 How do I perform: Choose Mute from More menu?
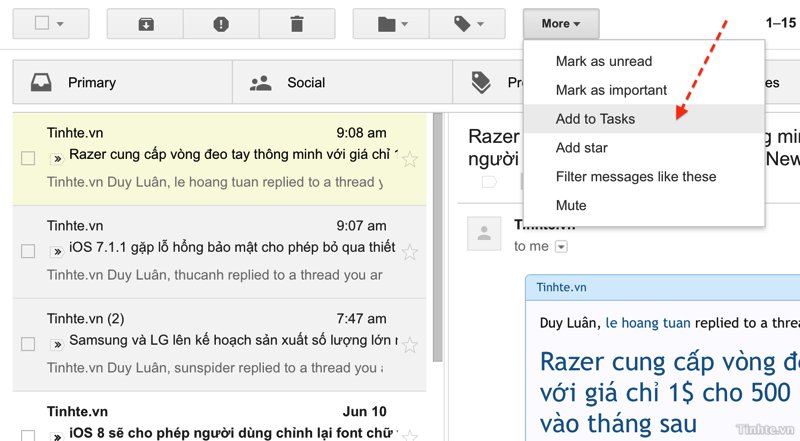tap(644, 206)
